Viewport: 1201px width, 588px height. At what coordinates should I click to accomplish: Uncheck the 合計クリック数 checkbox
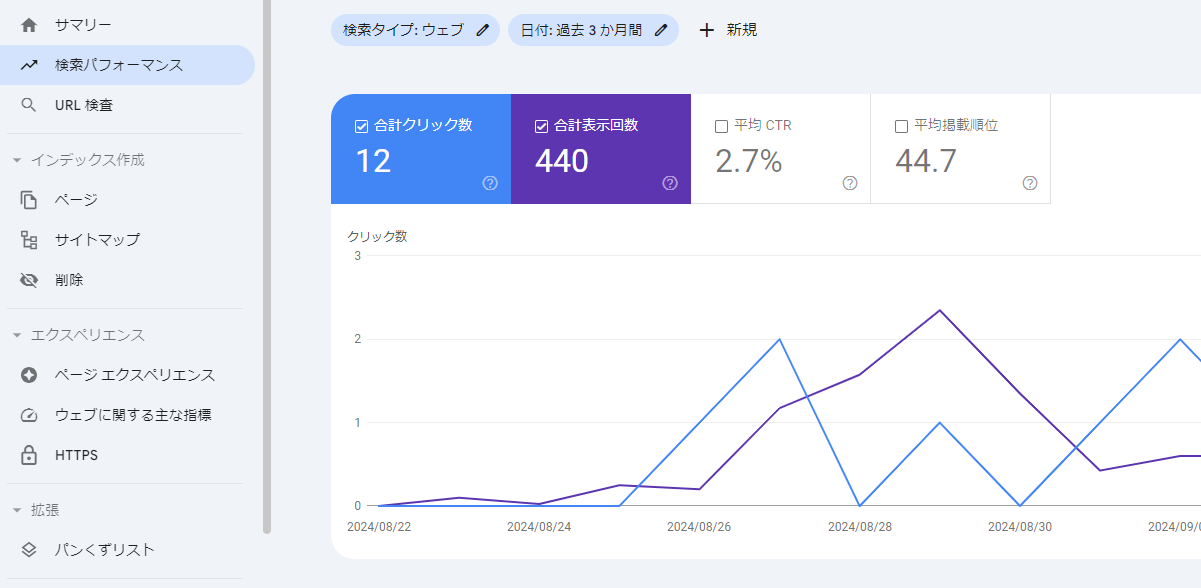(362, 126)
